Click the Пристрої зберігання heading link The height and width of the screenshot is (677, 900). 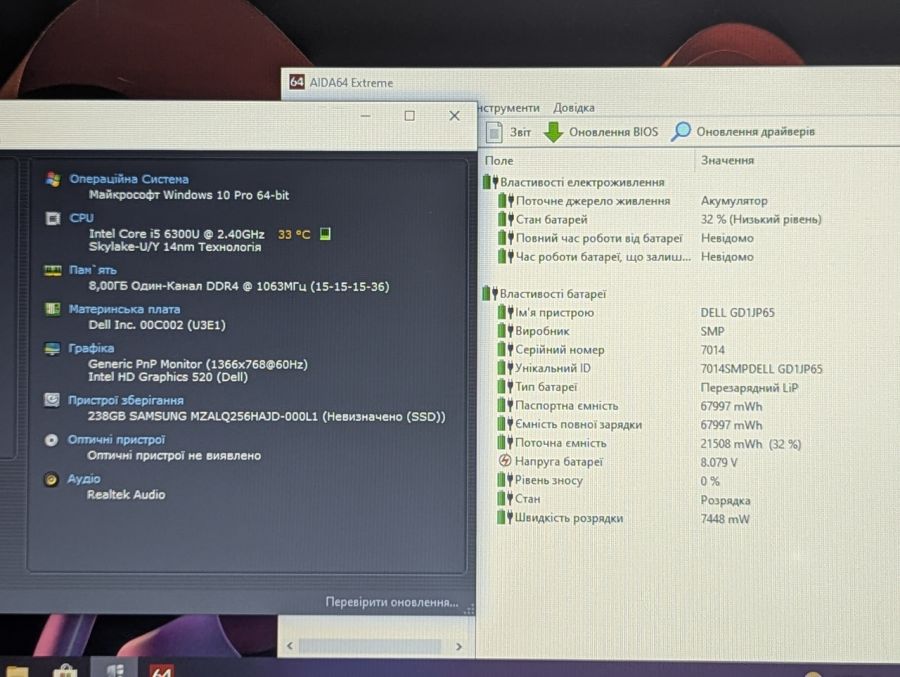pos(126,400)
